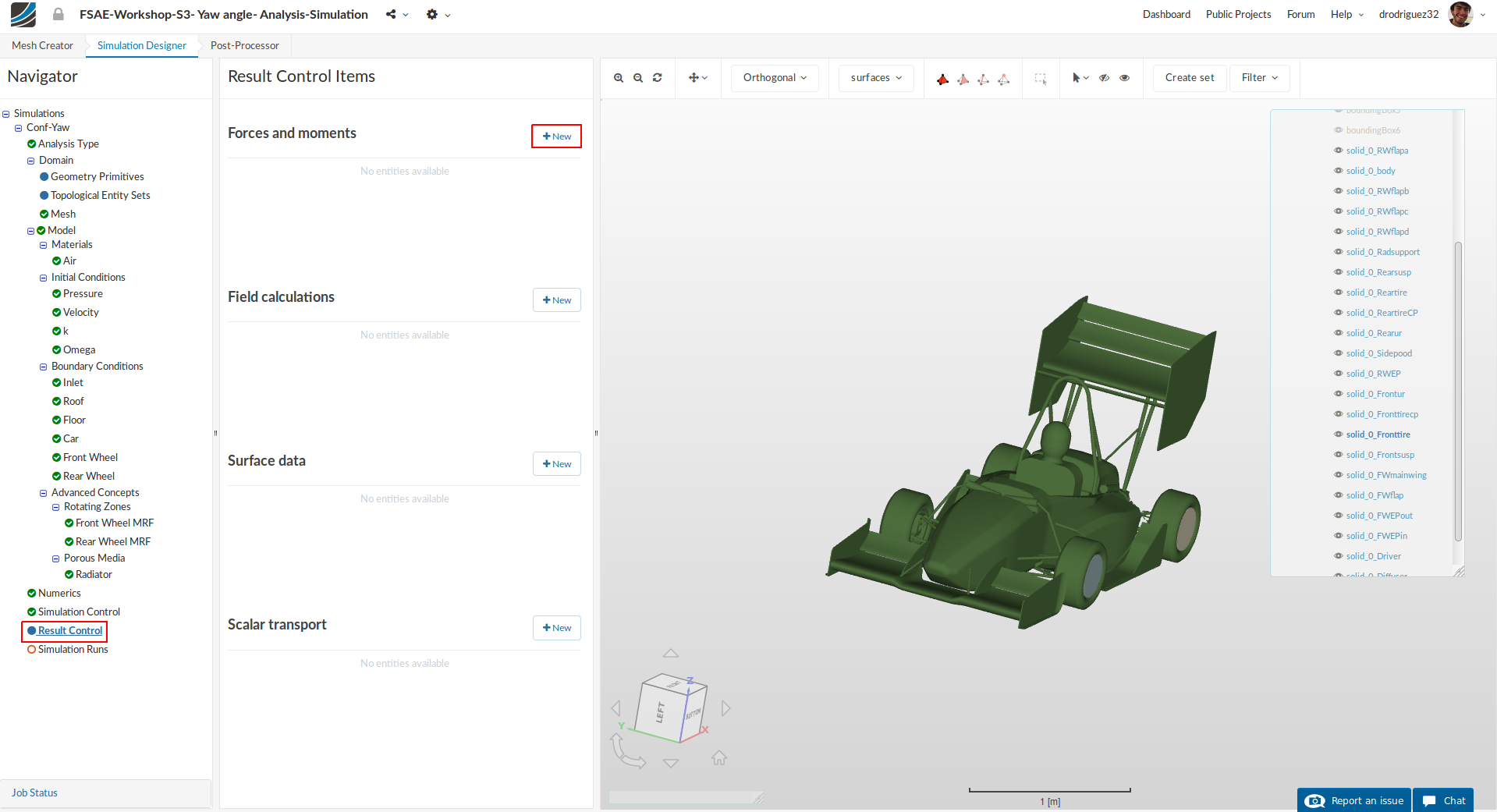Click the Create set button
The width and height of the screenshot is (1497, 812).
1189,78
